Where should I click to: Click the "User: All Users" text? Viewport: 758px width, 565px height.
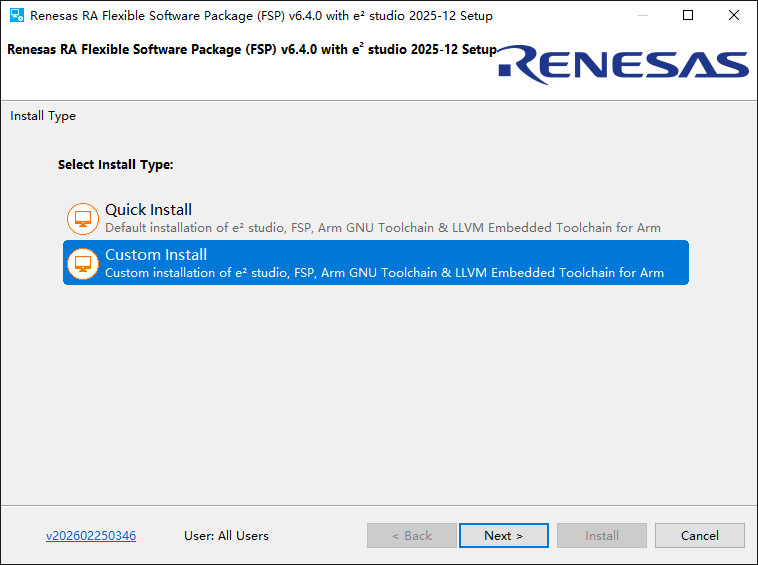coord(226,536)
